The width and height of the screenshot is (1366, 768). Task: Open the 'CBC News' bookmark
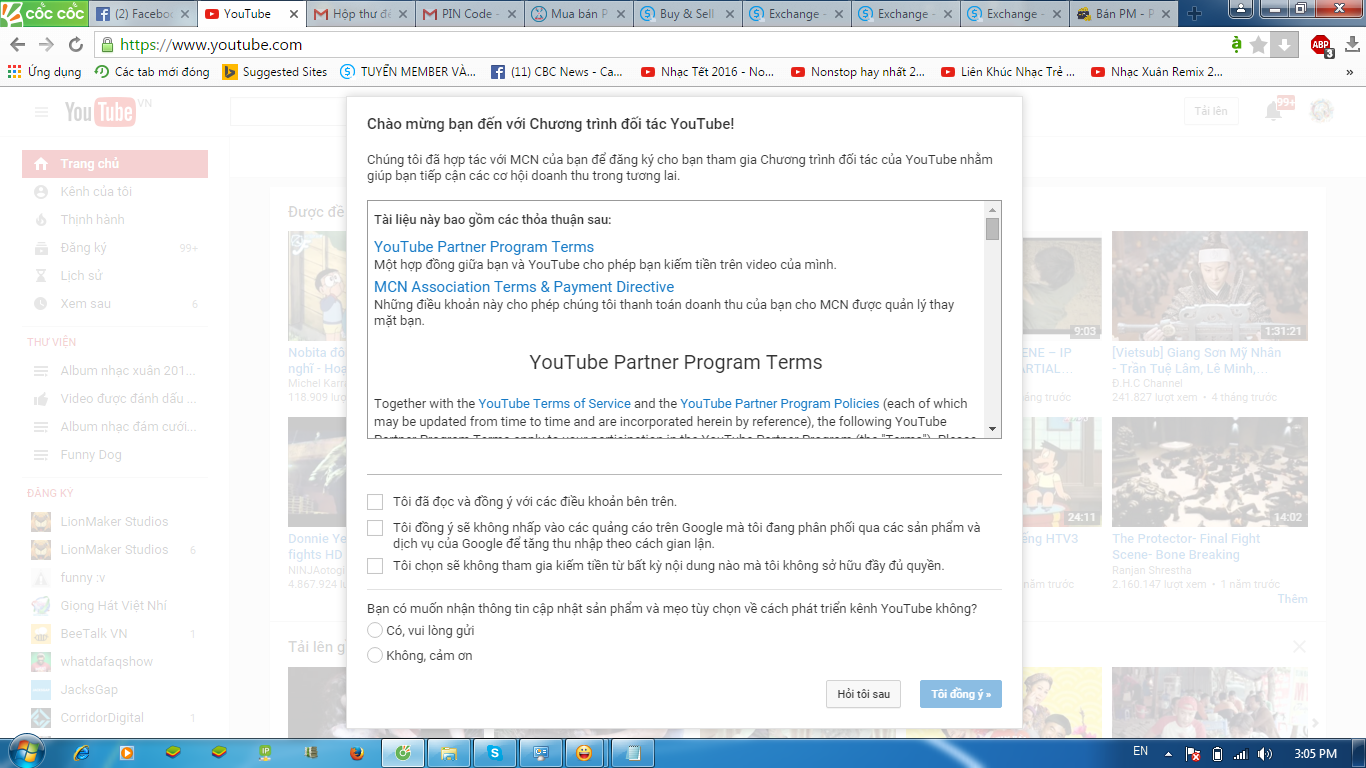tap(557, 72)
